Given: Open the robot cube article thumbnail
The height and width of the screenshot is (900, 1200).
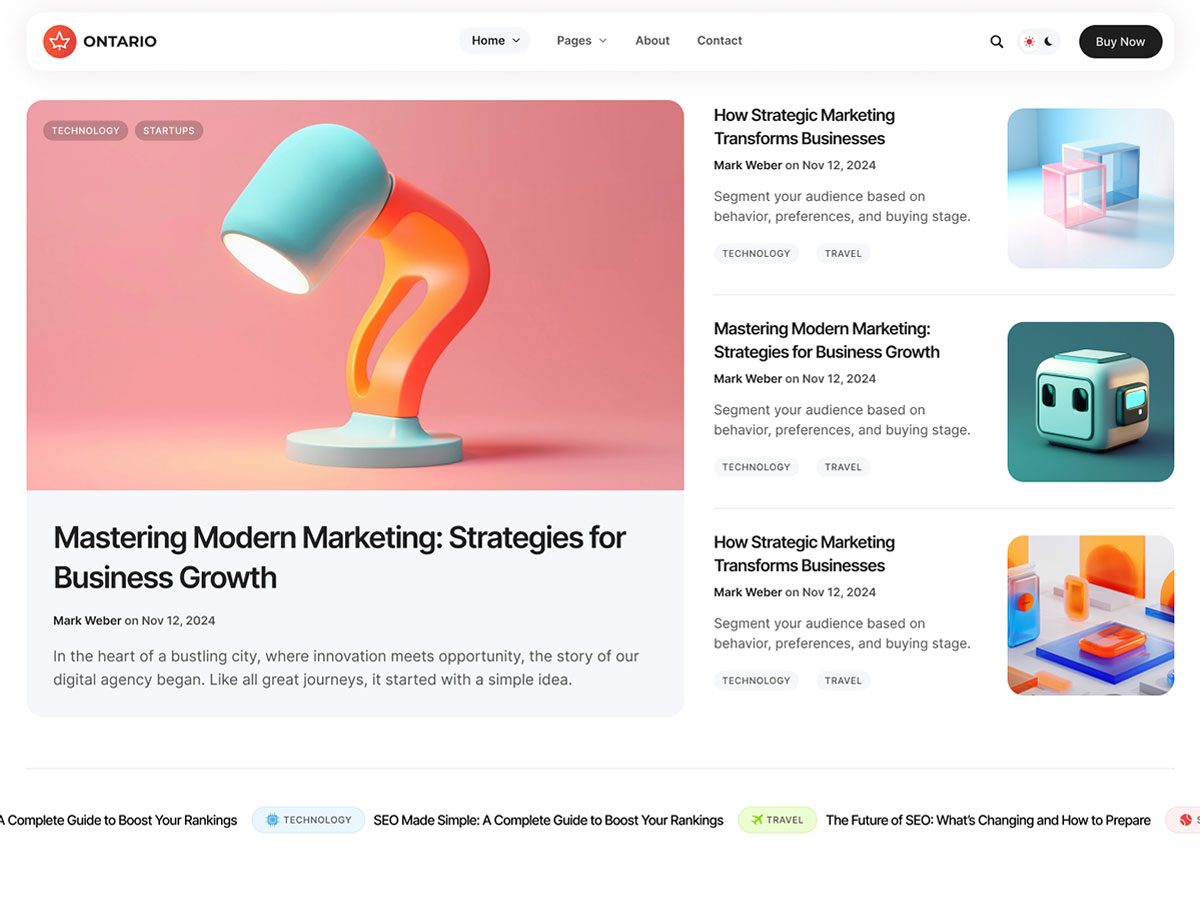Looking at the screenshot, I should (1090, 402).
